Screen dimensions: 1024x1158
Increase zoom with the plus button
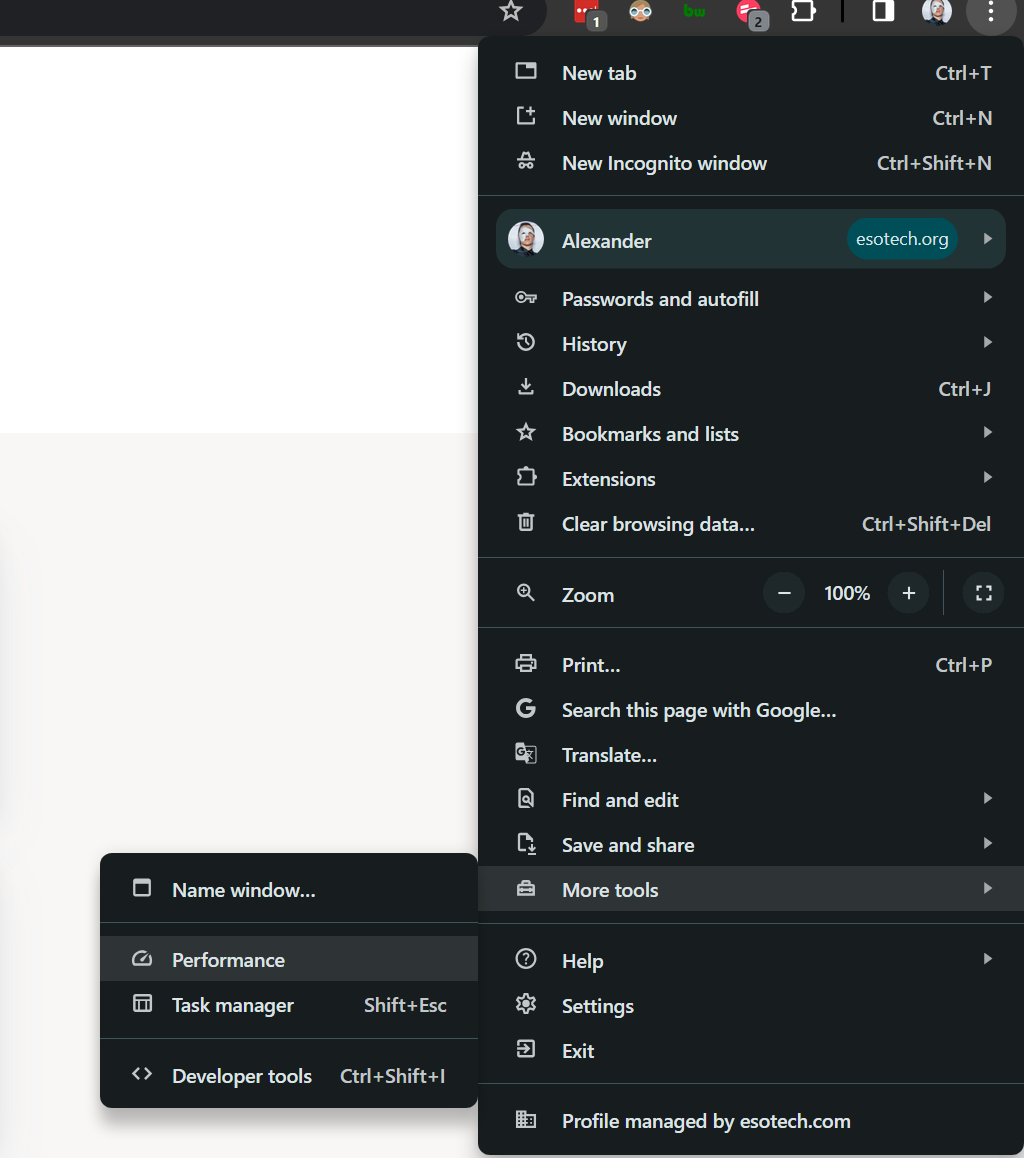(908, 594)
